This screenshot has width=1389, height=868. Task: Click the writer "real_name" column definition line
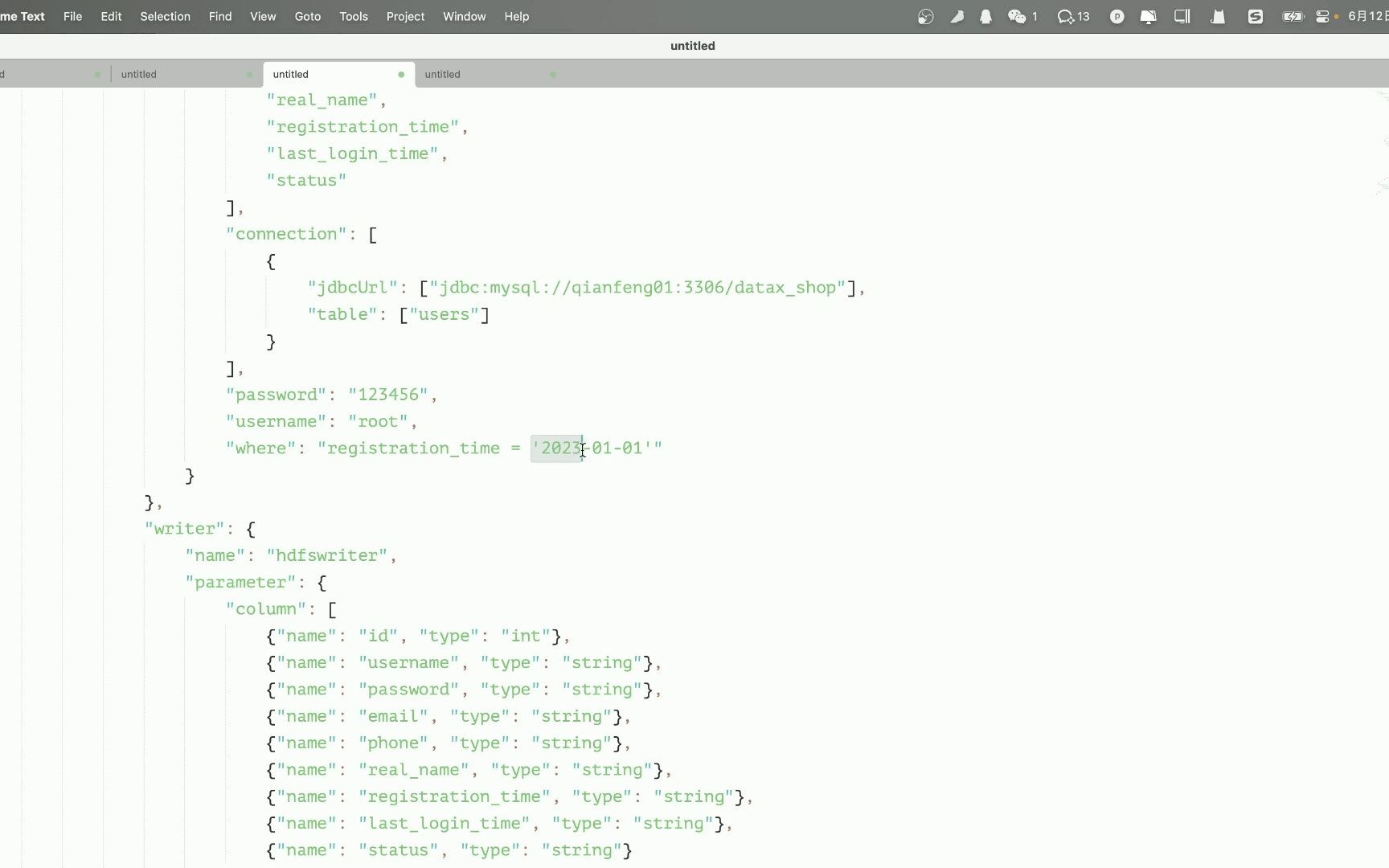click(x=469, y=770)
